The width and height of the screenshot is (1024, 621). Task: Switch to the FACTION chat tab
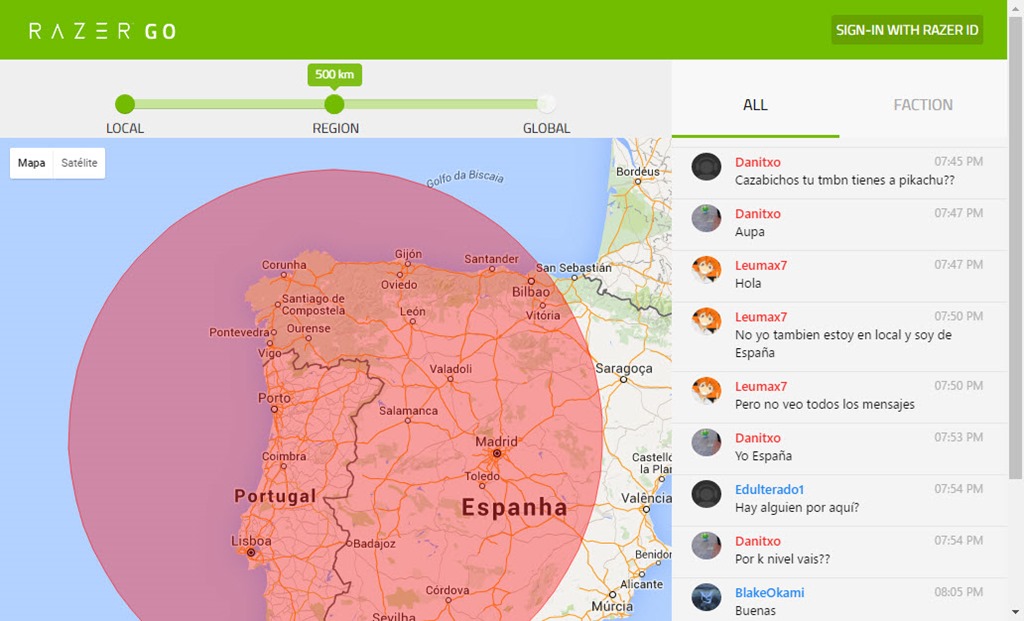point(922,105)
